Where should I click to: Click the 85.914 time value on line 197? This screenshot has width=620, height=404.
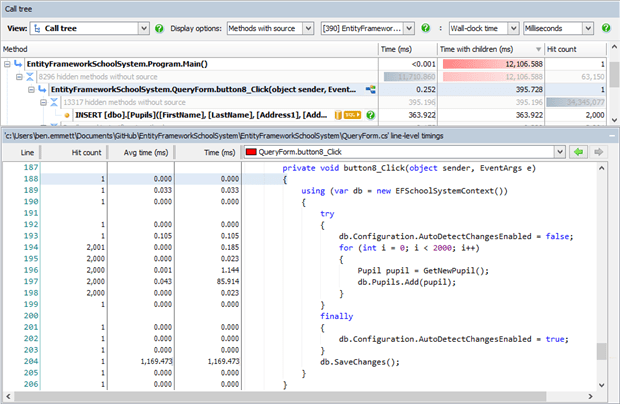coord(228,281)
